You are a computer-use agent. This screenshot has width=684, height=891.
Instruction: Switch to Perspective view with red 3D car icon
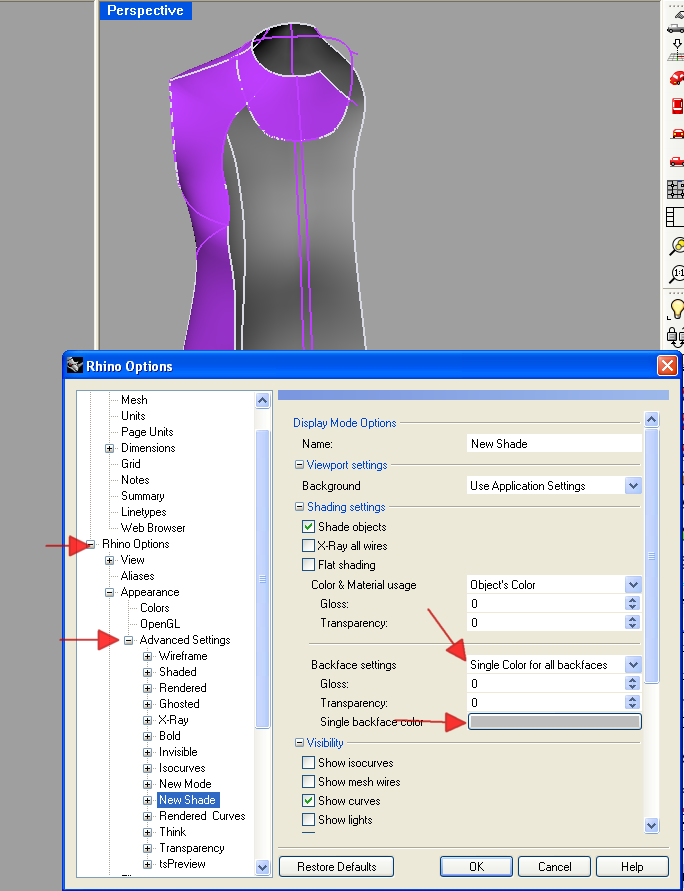676,77
